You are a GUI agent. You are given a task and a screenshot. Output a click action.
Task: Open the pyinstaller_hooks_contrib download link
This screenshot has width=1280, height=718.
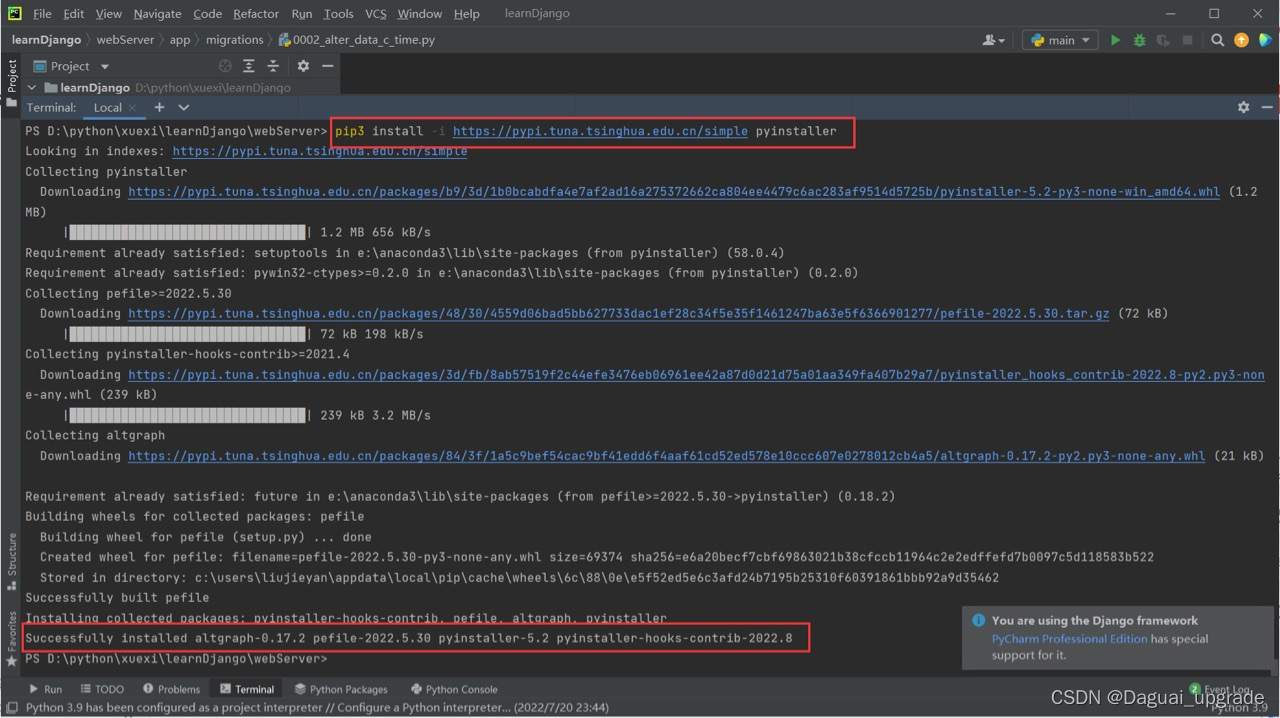(696, 375)
